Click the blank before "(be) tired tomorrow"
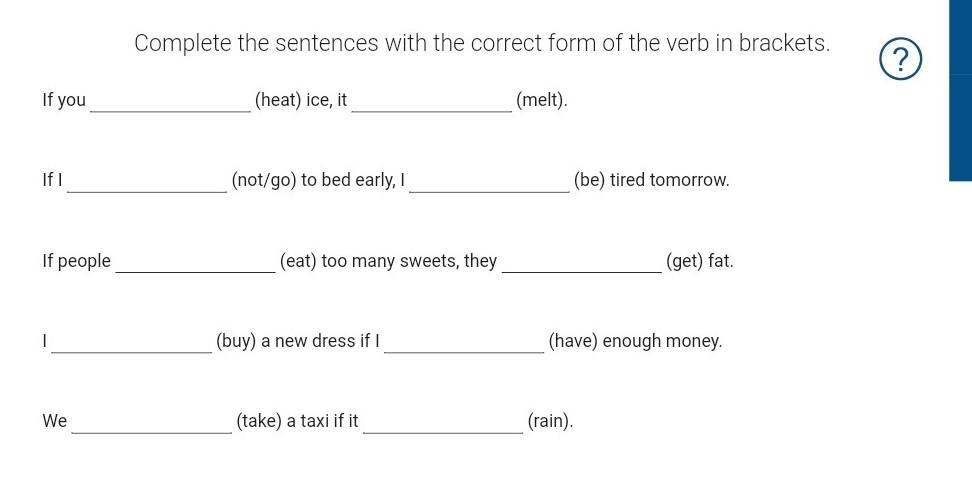 [x=489, y=180]
